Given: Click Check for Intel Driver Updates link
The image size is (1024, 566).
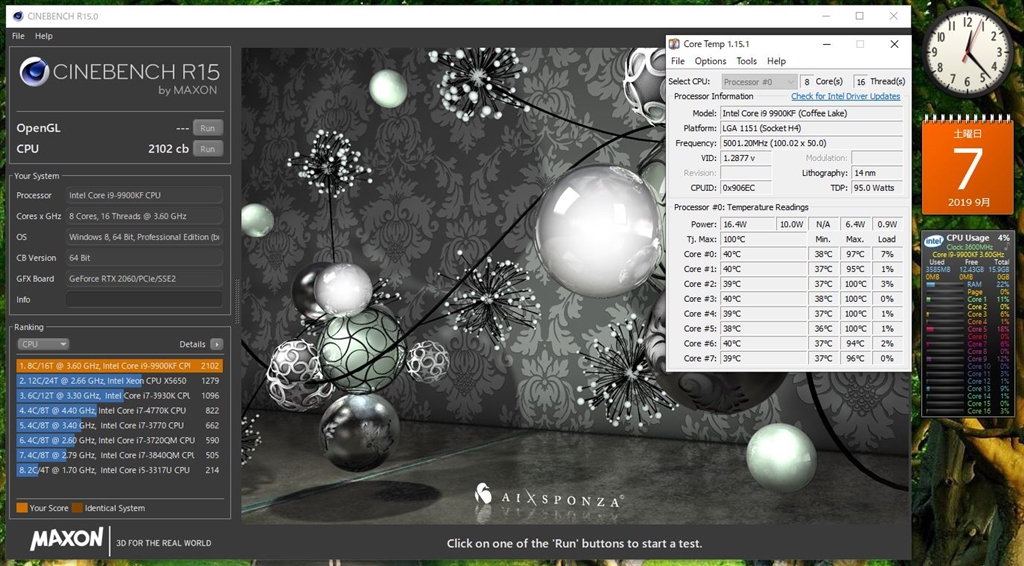Looking at the screenshot, I should click(x=845, y=97).
